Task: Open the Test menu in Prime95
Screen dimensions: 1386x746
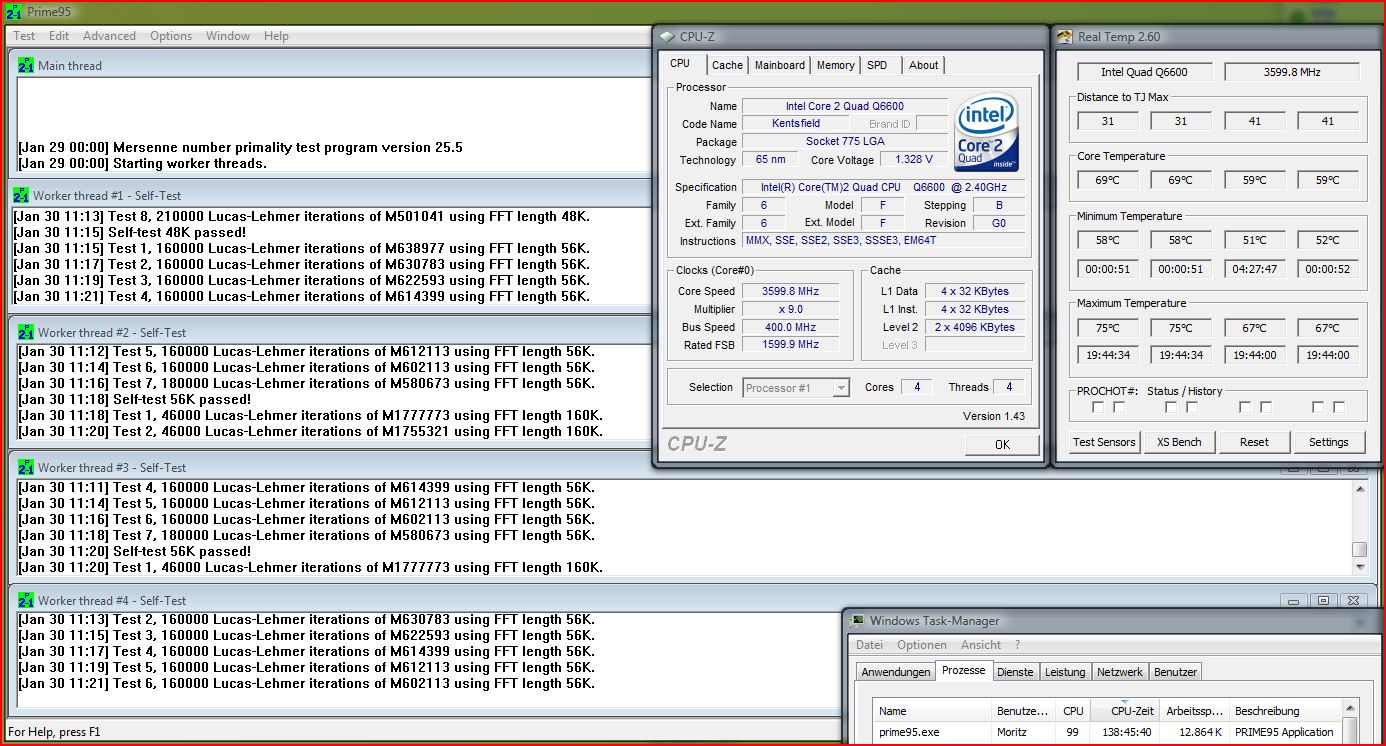Action: point(24,36)
